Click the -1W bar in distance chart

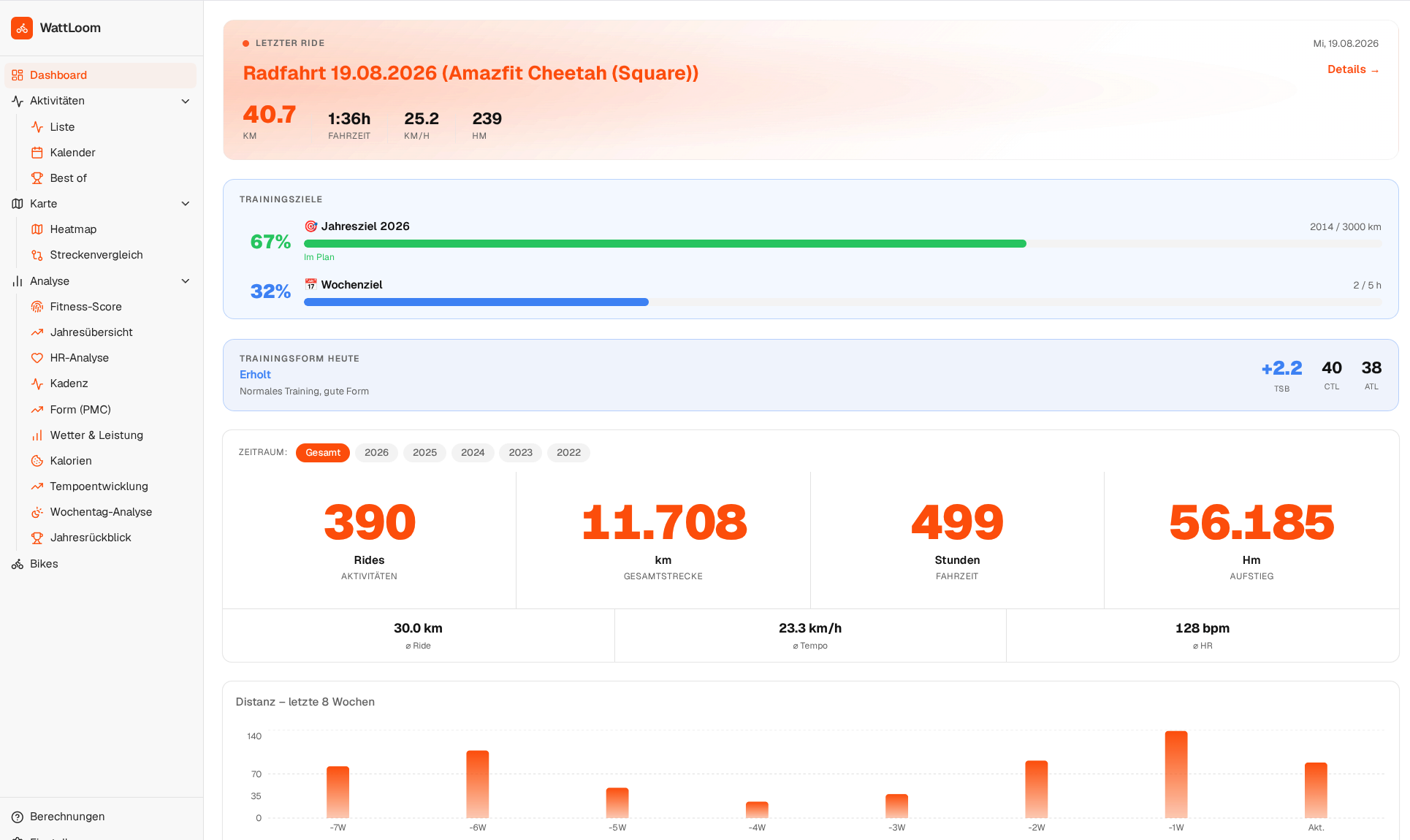[1176, 774]
